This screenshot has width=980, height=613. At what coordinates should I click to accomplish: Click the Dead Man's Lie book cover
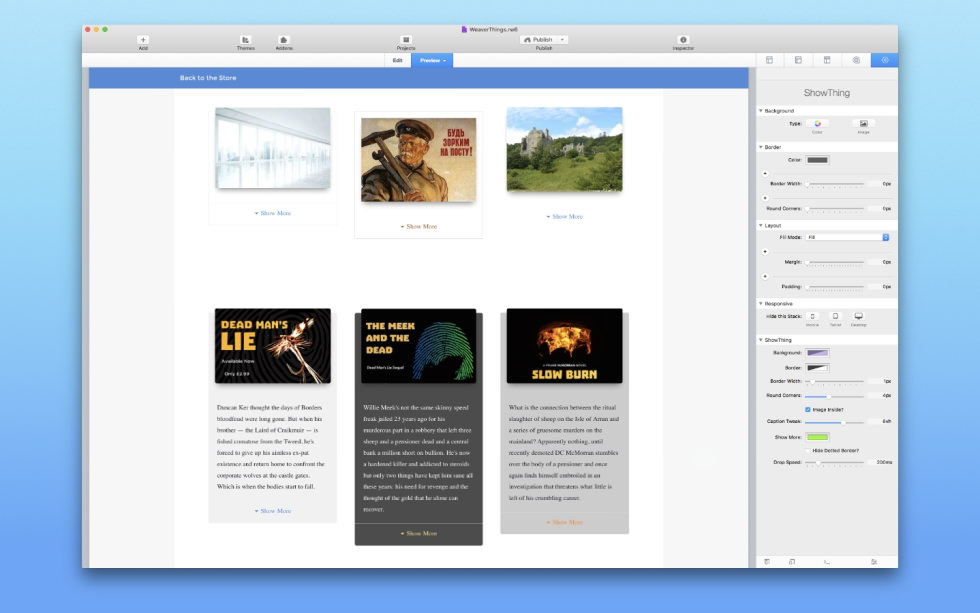click(273, 346)
